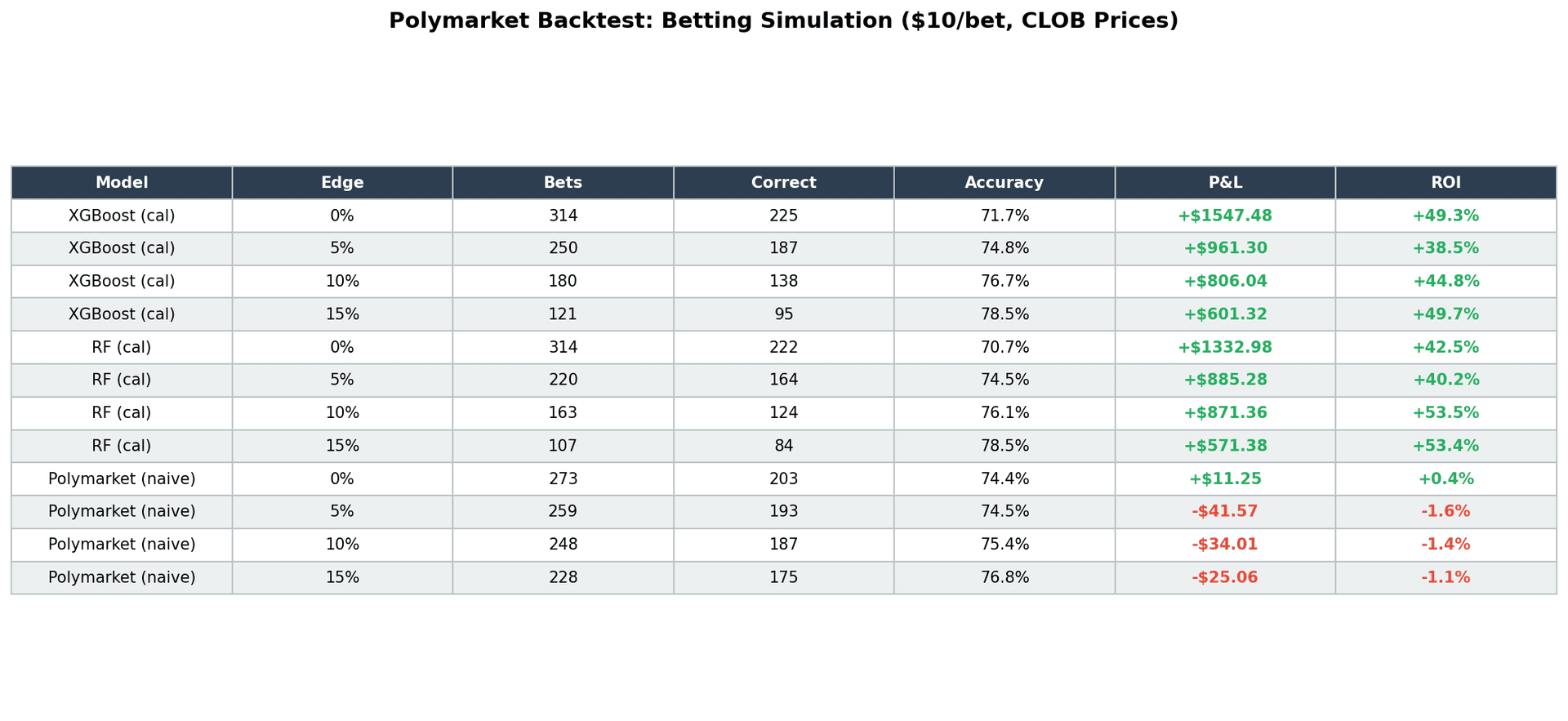Click the chart title about Polymarket Backtest
This screenshot has width=1568, height=721.
pos(783,21)
